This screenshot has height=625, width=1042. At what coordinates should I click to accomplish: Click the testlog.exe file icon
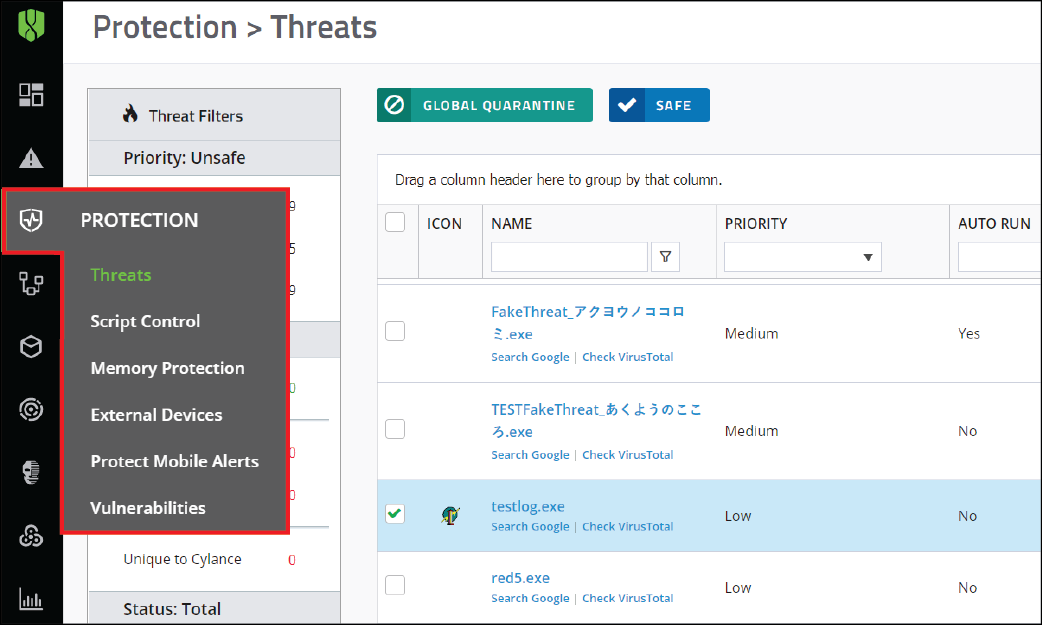(x=450, y=515)
